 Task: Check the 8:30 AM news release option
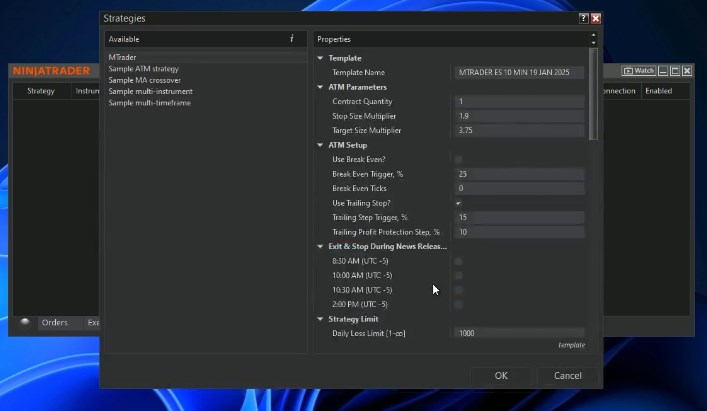point(459,261)
